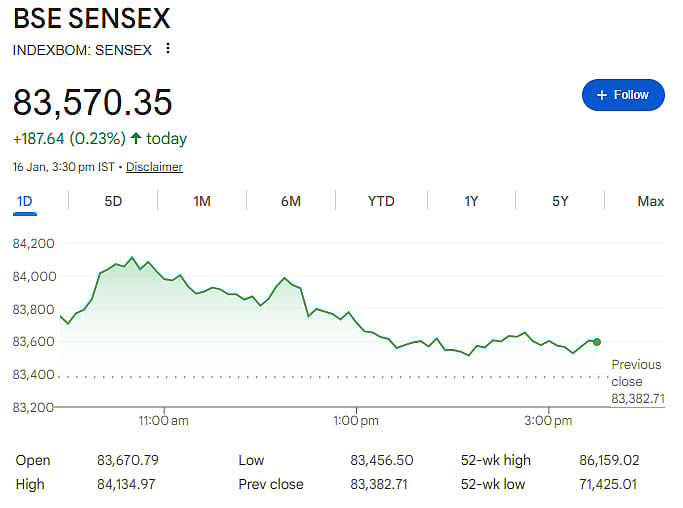This screenshot has width=683, height=508.
Task: Switch to the 5D time range
Action: click(x=113, y=201)
